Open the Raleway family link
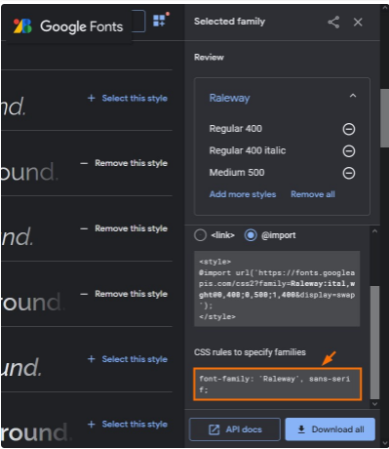 pos(229,98)
